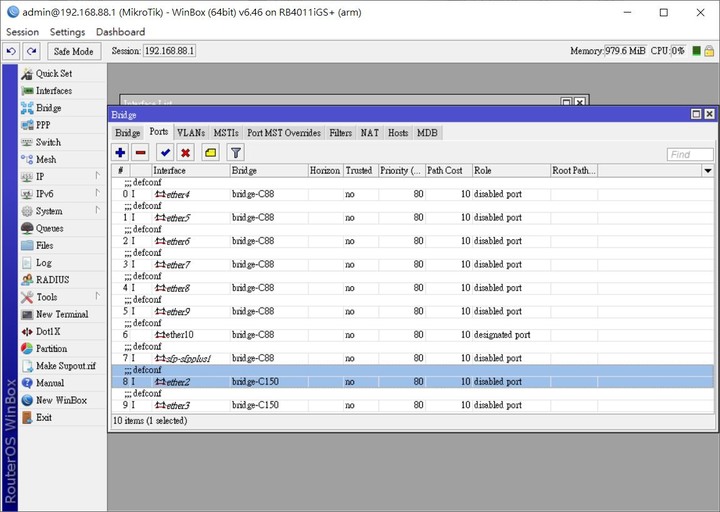720x512 pixels.
Task: Open filter funnel icon in Bridge toolbar
Action: [x=235, y=152]
